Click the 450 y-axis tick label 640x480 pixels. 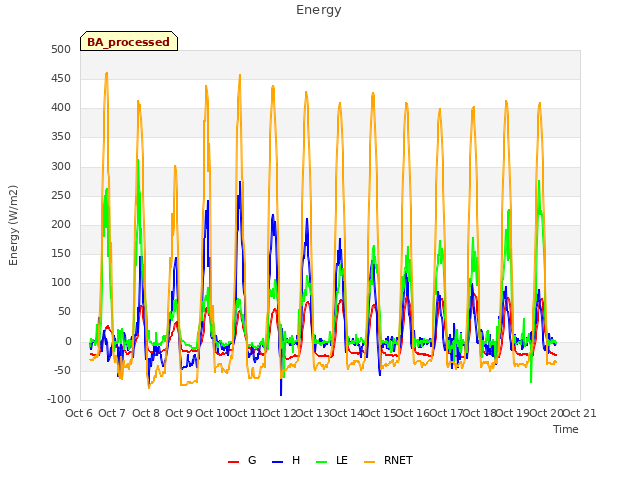[x=61, y=78]
